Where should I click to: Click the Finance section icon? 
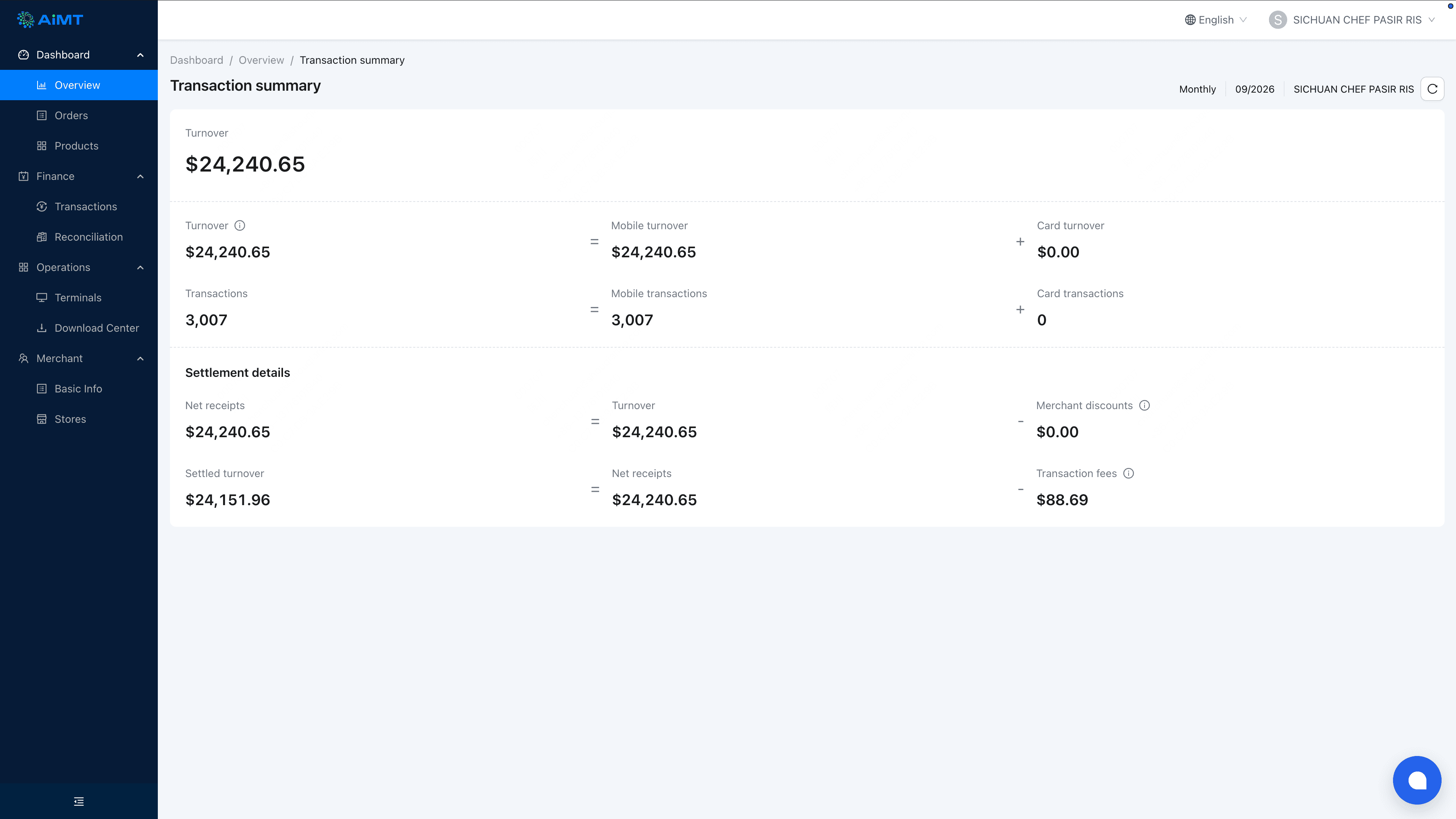[23, 176]
